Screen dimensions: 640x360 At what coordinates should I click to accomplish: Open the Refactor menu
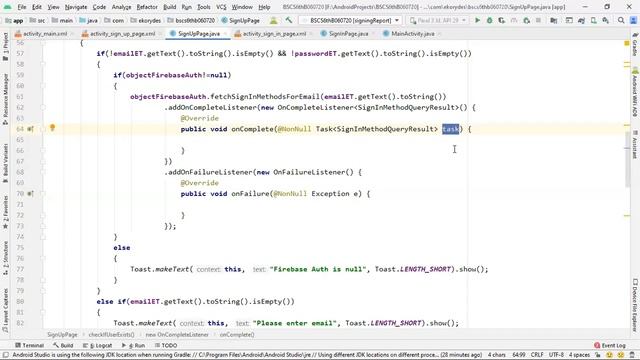click(147, 7)
